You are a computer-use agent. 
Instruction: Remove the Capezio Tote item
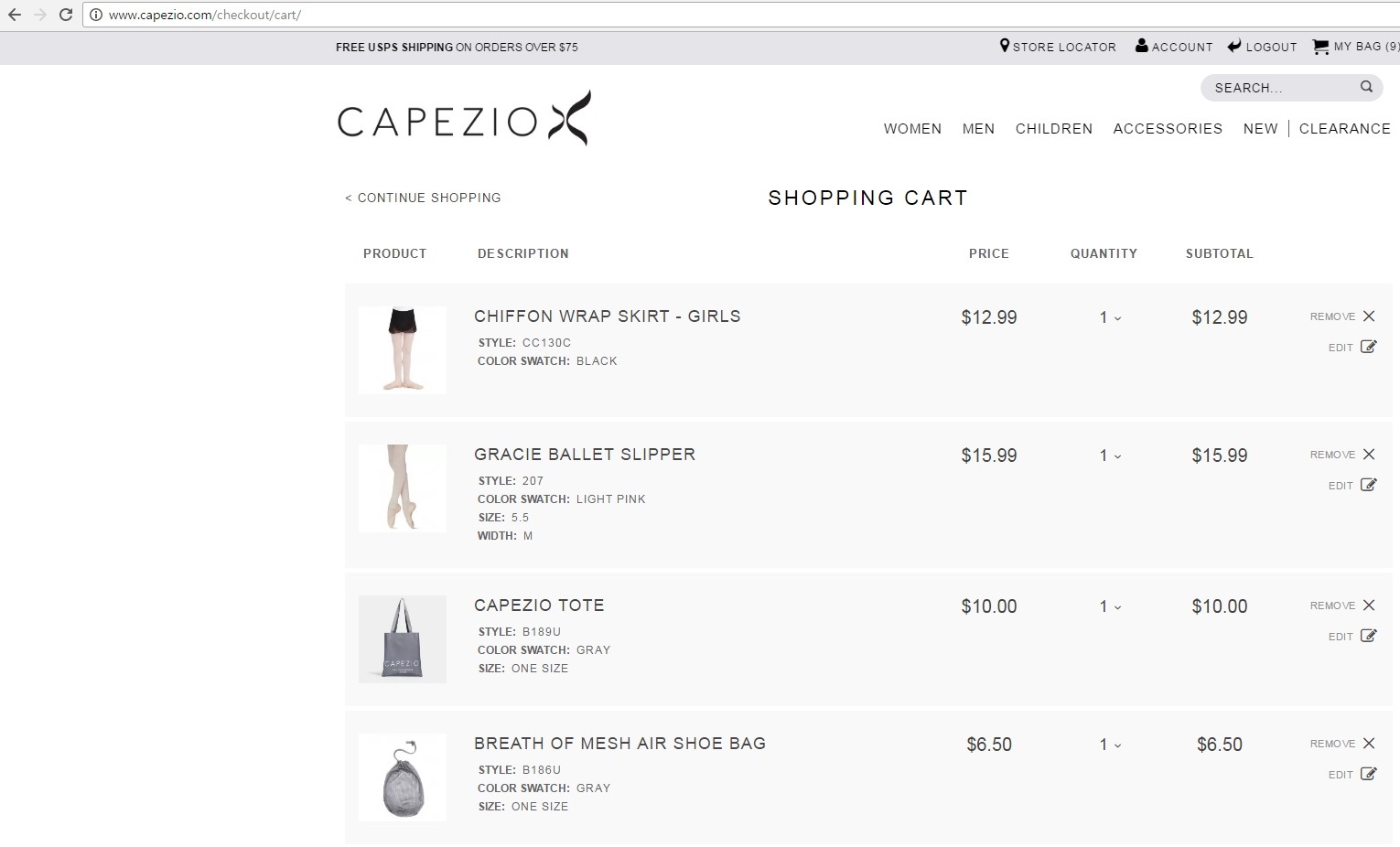(1342, 606)
